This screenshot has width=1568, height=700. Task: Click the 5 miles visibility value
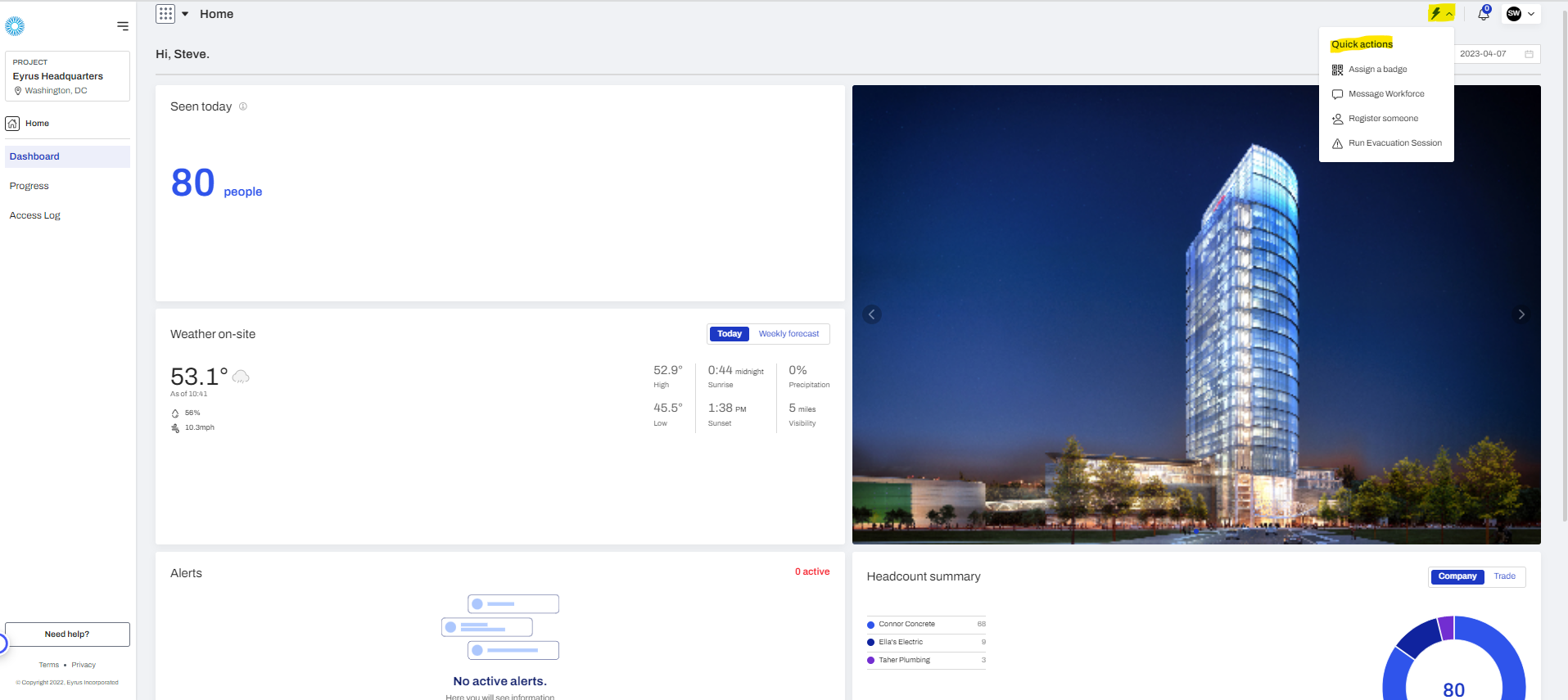[802, 408]
